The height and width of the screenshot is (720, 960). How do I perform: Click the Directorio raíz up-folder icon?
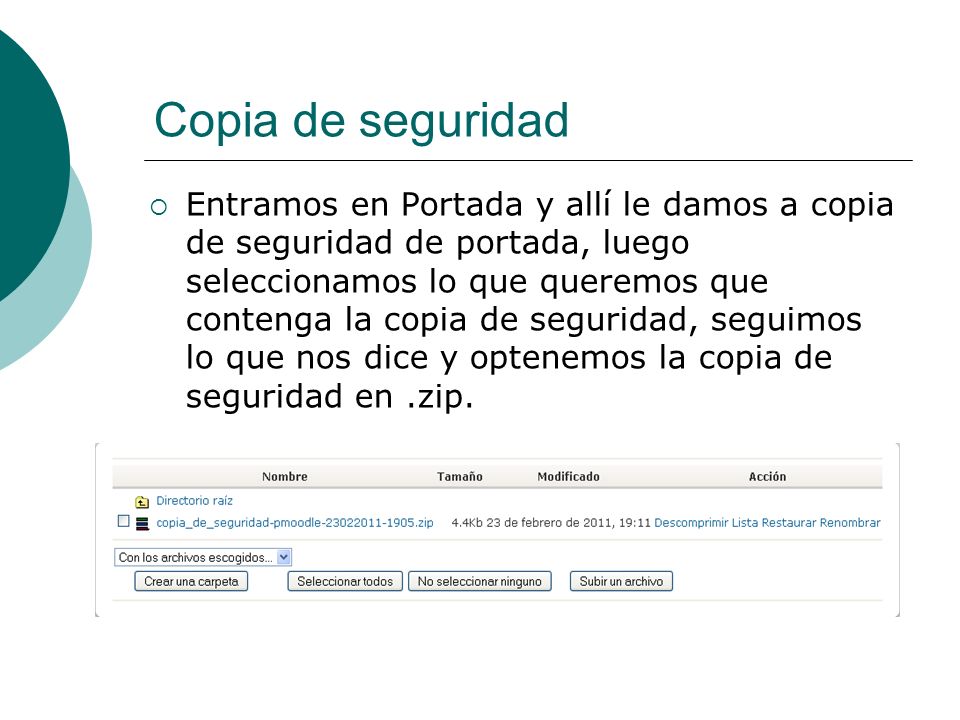click(141, 502)
